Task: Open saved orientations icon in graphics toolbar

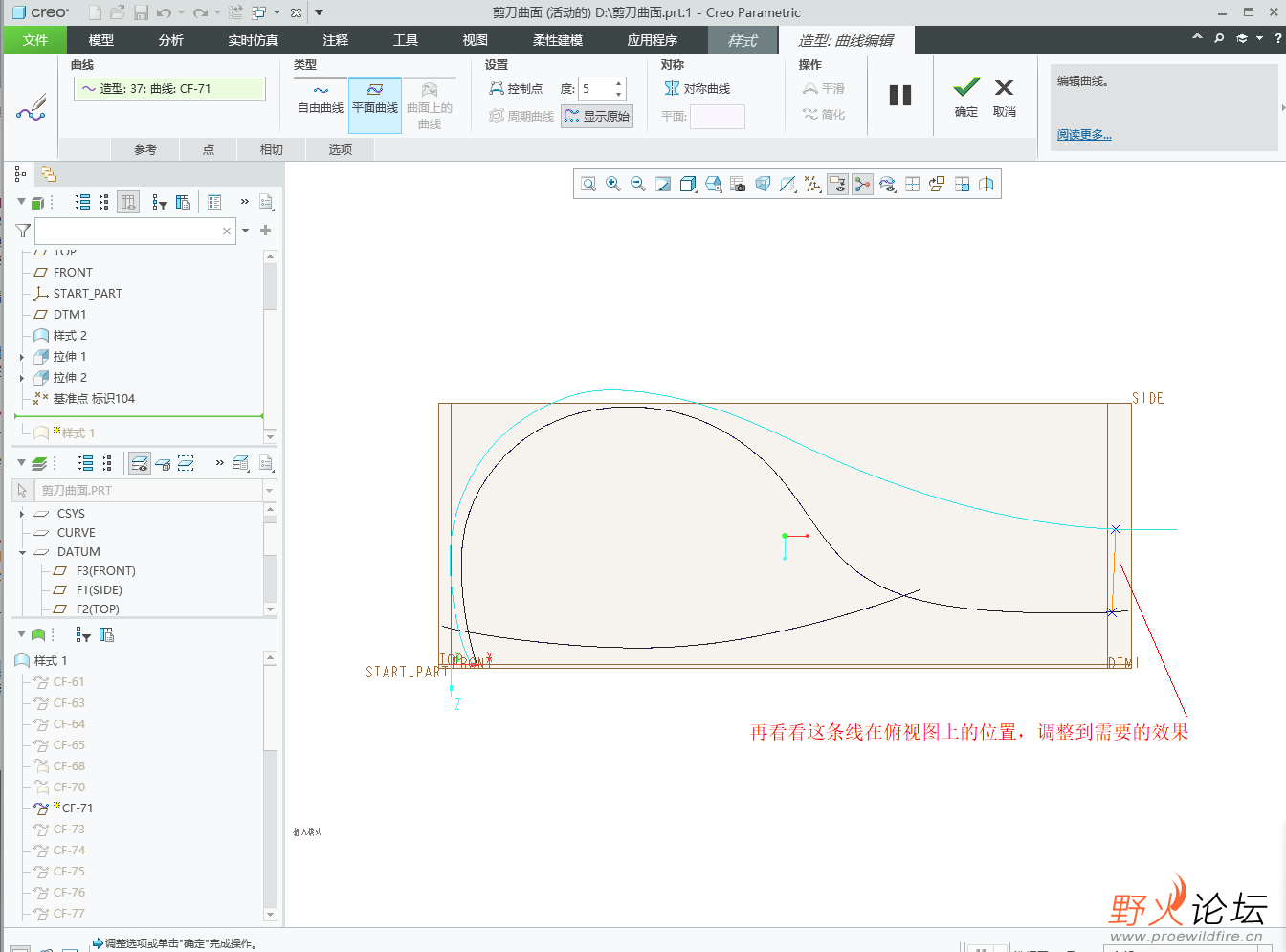Action: pyautogui.click(x=713, y=184)
